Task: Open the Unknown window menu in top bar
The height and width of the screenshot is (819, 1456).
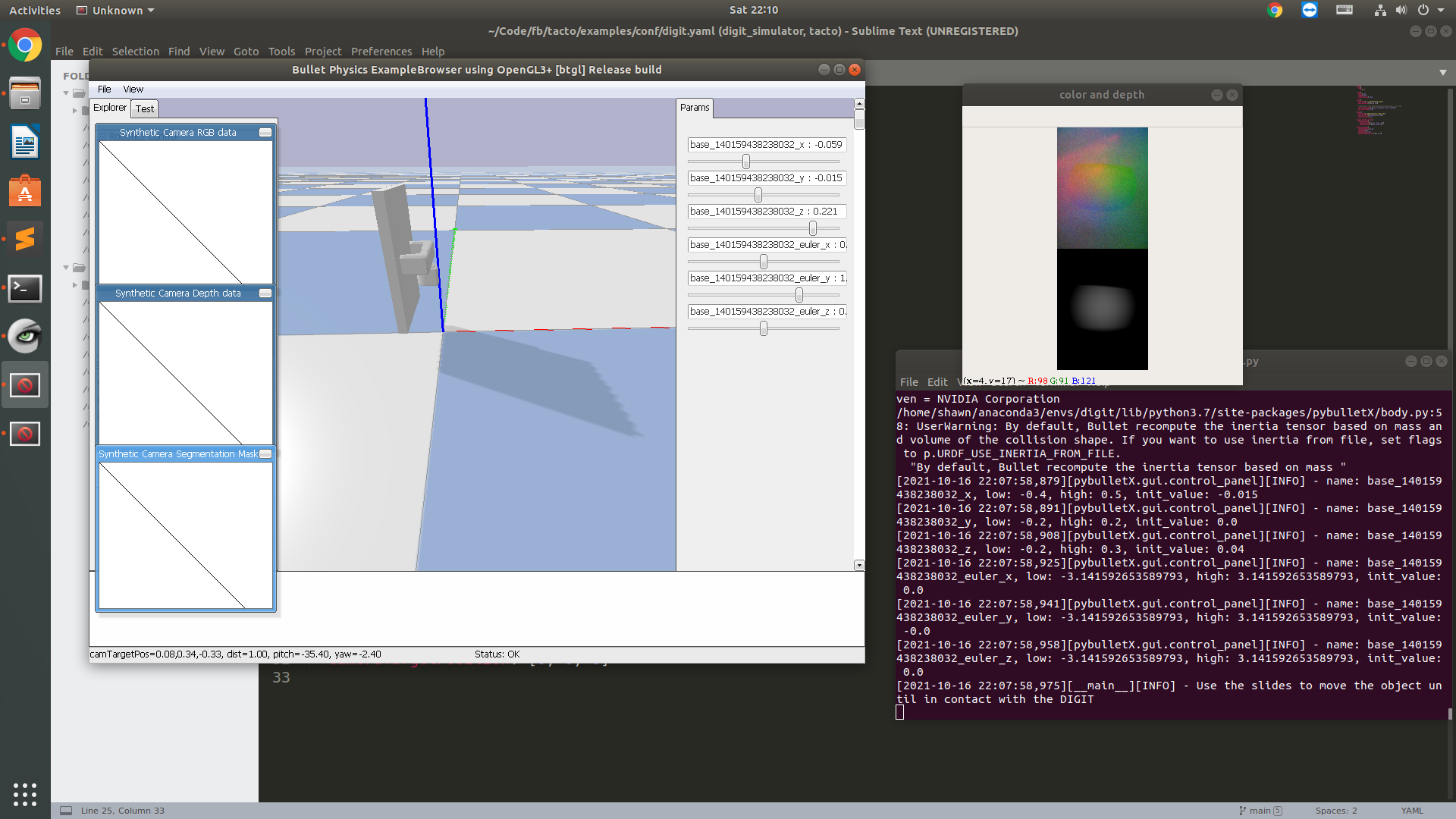Action: [115, 10]
